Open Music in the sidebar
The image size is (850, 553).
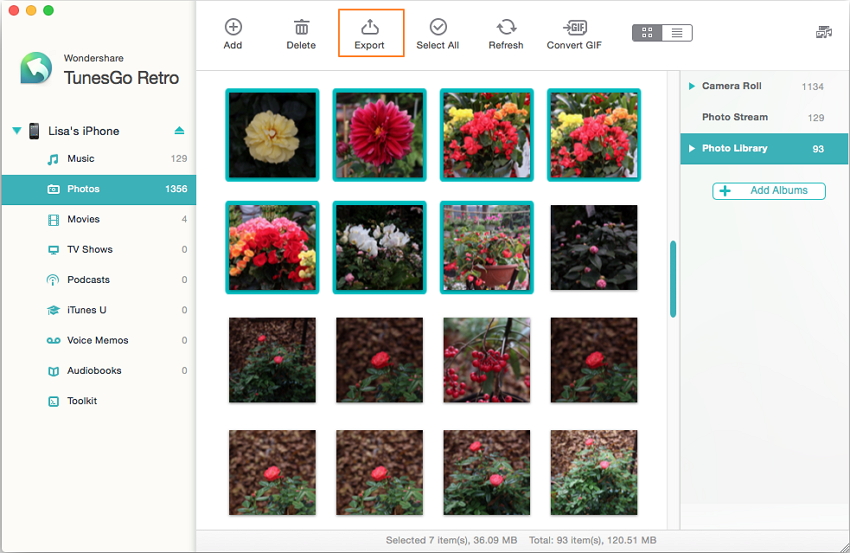(81, 159)
